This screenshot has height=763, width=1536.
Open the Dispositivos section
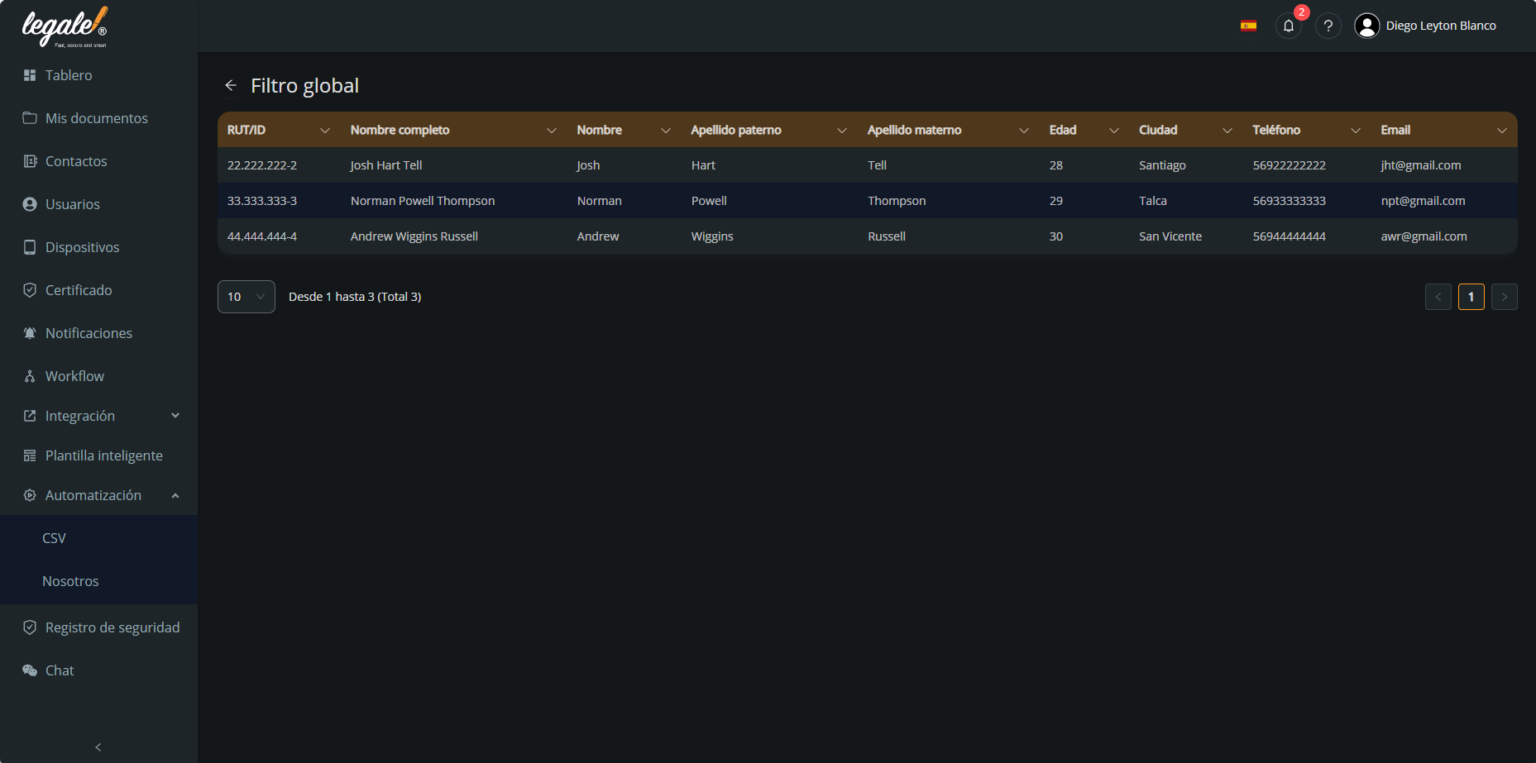click(30, 247)
